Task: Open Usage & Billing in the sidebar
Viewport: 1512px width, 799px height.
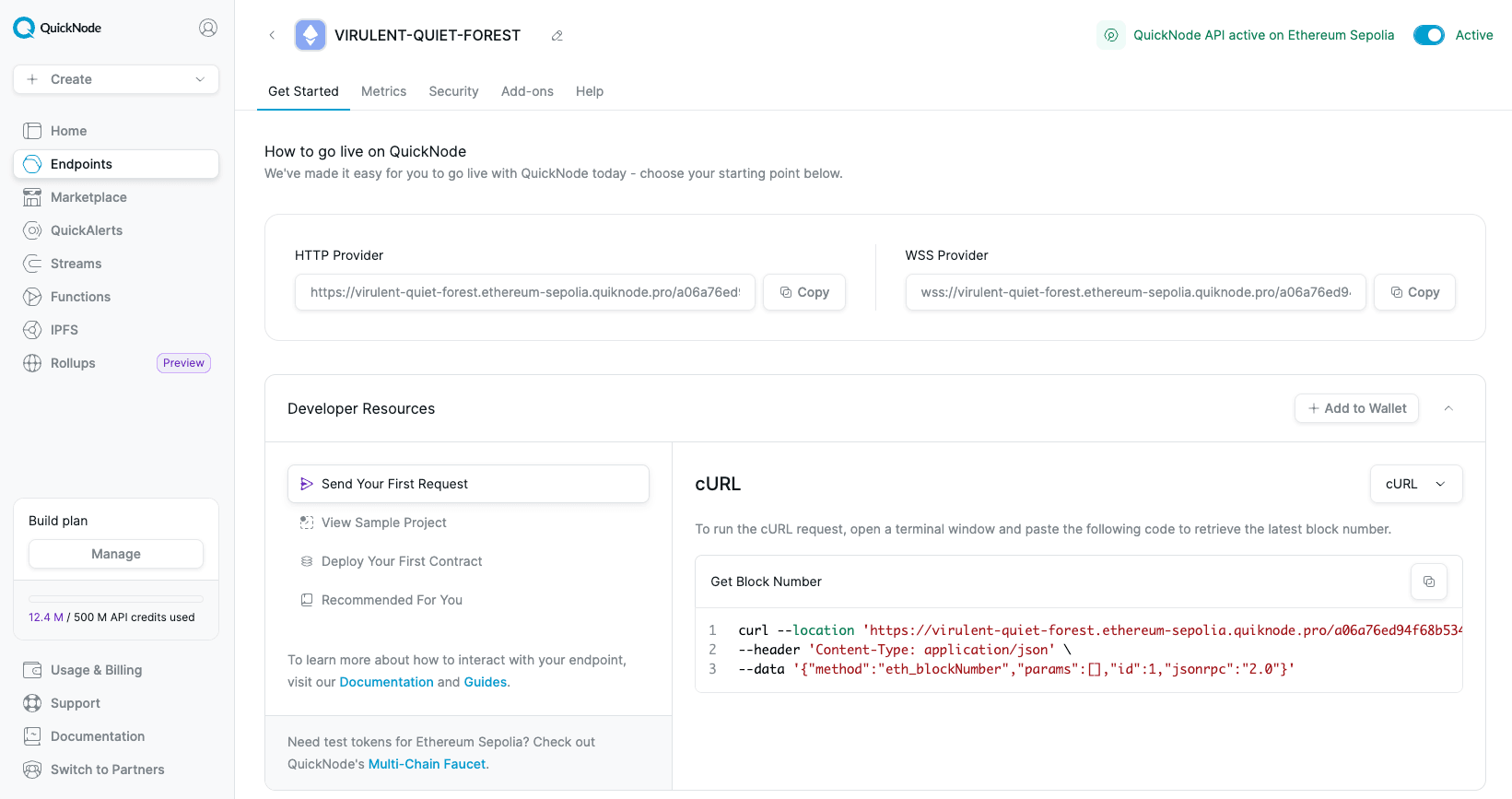Action: (x=116, y=670)
